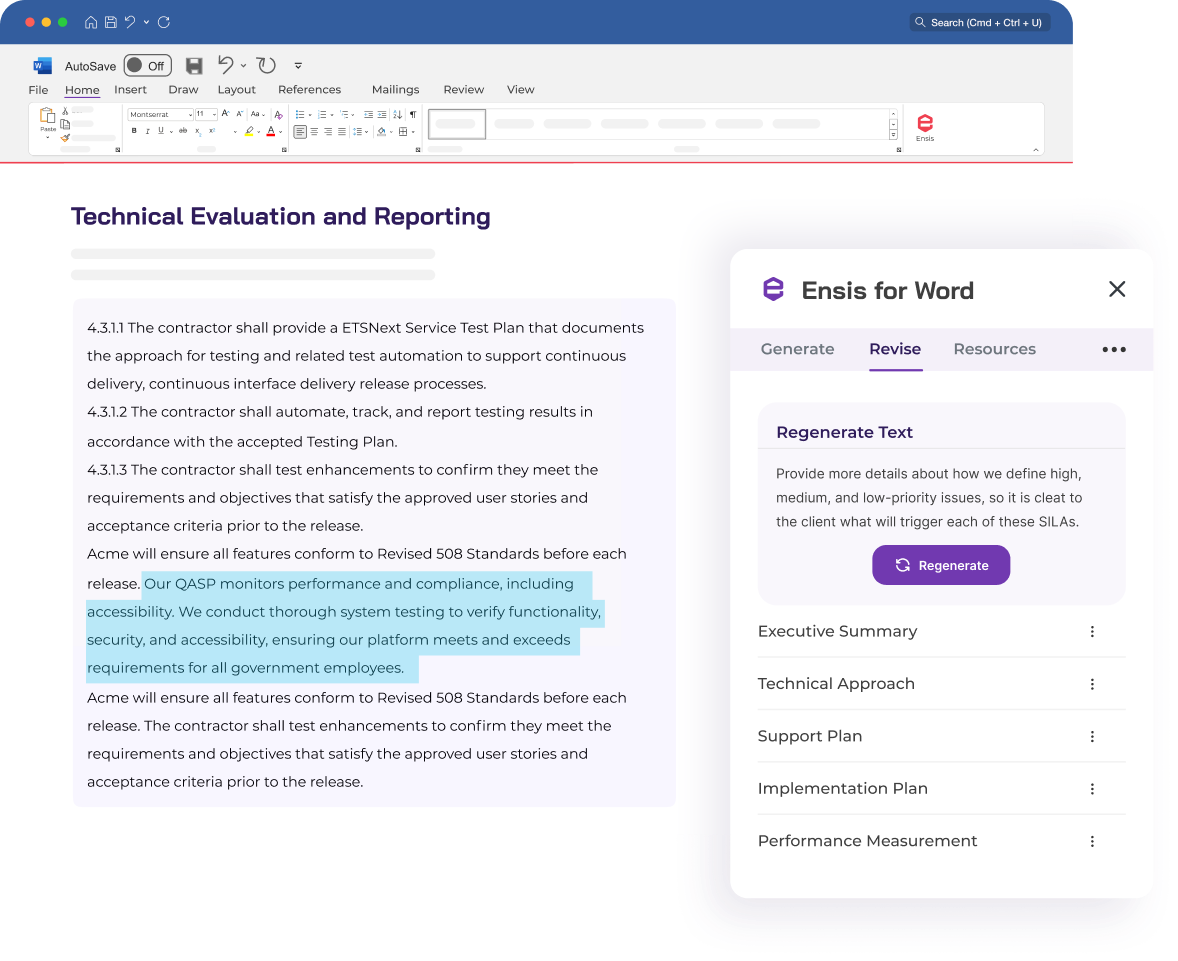Open the Executive Summary options menu
Image resolution: width=1178 pixels, height=961 pixels.
1092,632
